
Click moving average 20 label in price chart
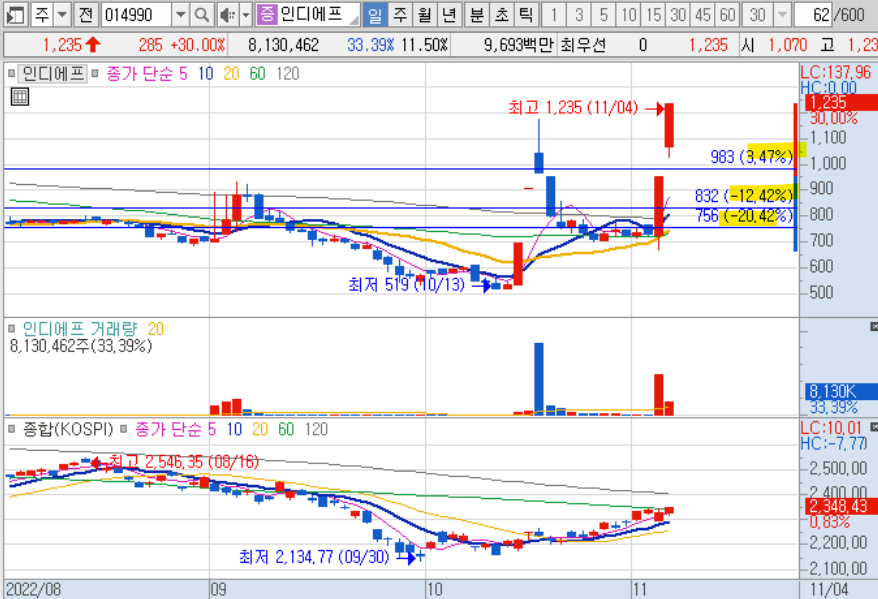click(231, 73)
